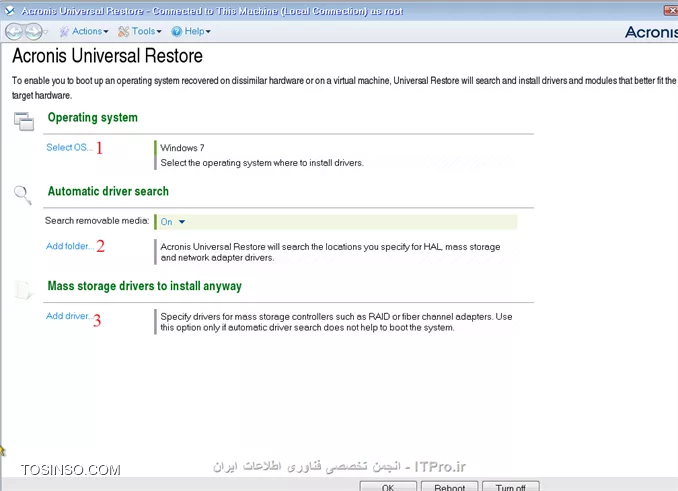Click the Automatic driver search heading

pyautogui.click(x=108, y=191)
